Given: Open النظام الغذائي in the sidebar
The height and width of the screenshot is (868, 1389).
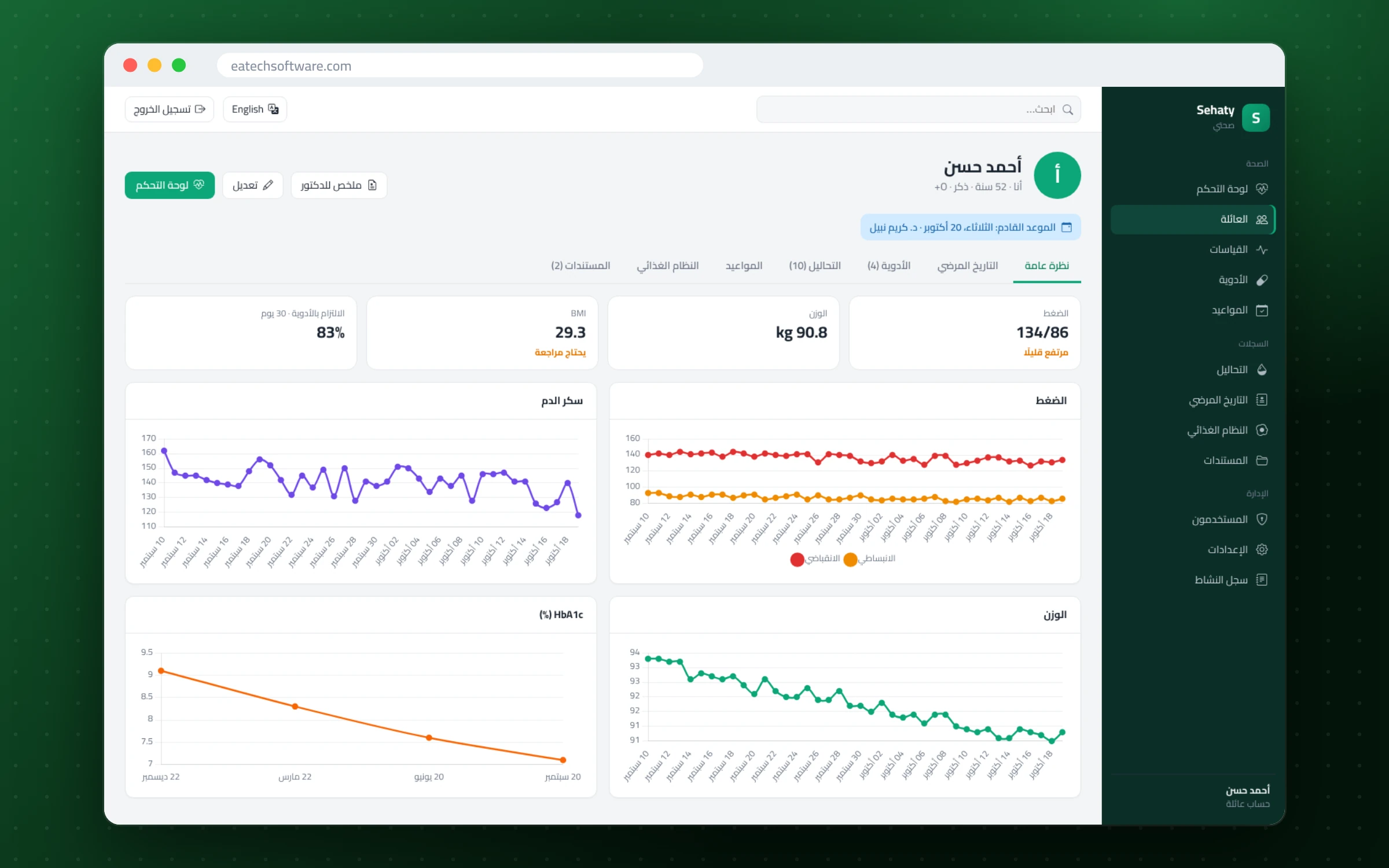Looking at the screenshot, I should (1193, 430).
